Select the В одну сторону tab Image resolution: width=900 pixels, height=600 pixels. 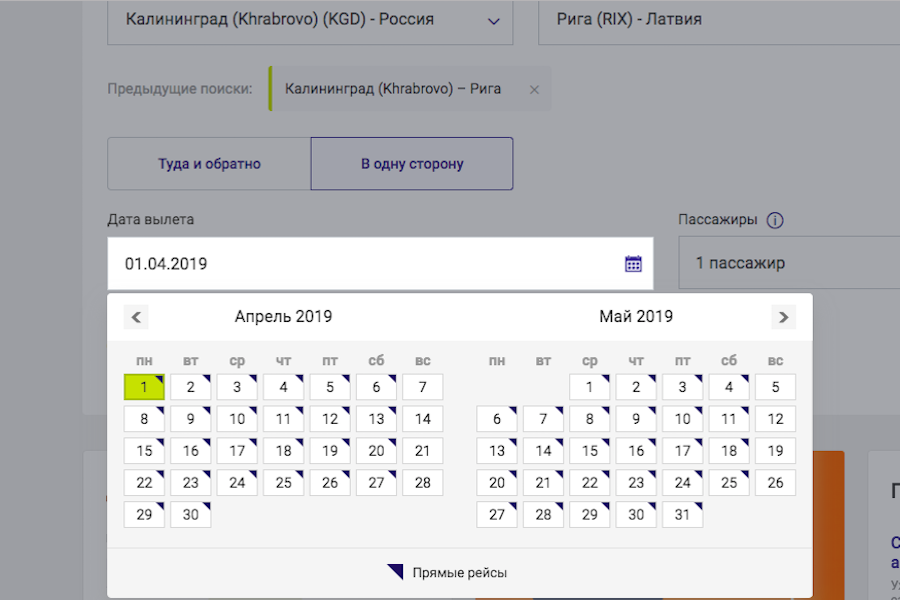point(411,163)
